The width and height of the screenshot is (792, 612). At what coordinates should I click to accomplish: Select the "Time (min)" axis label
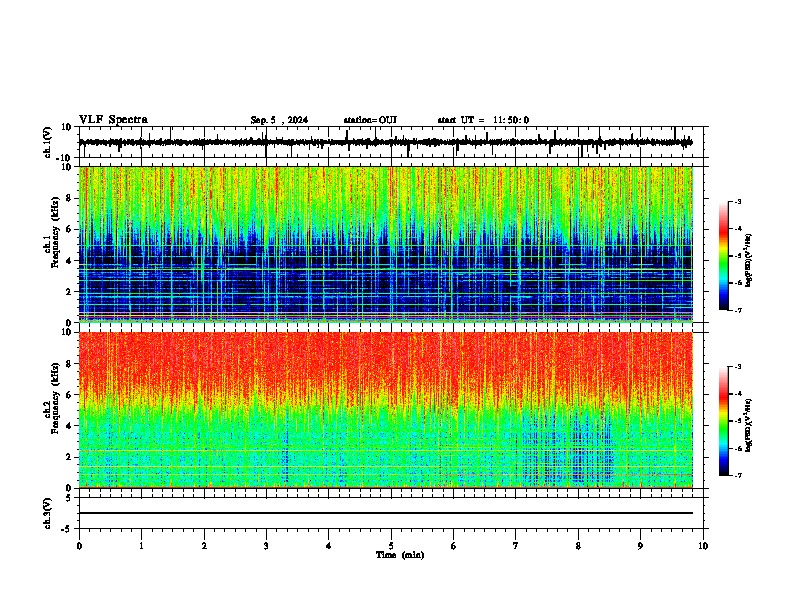pyautogui.click(x=400, y=555)
